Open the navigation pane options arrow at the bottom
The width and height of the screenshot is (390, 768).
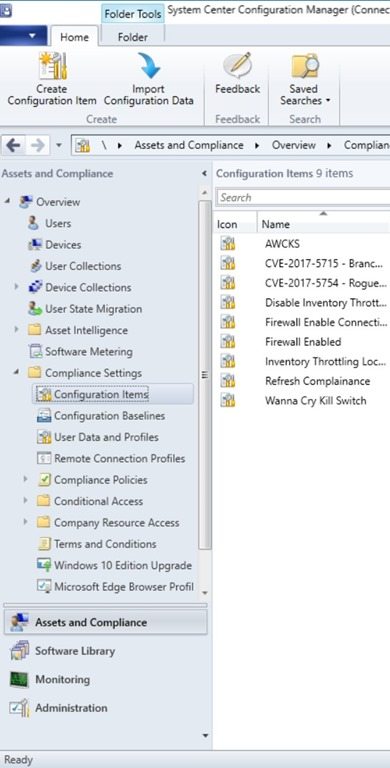coord(205,736)
